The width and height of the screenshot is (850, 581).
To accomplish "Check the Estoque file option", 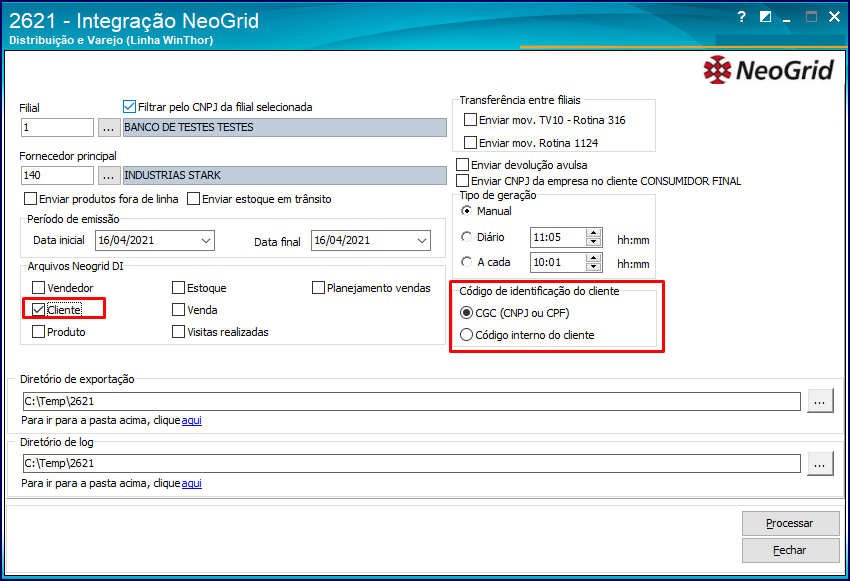I will tap(178, 288).
